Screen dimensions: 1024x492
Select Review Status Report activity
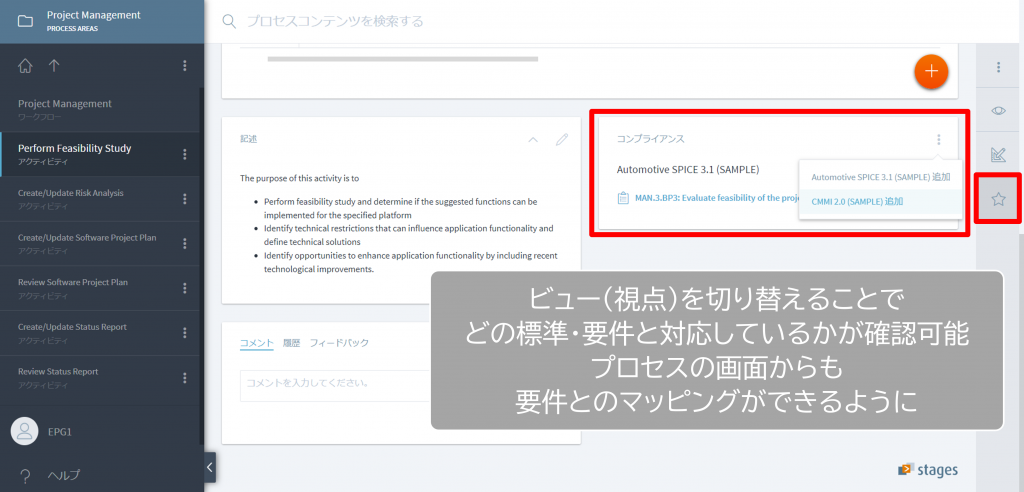(x=101, y=377)
